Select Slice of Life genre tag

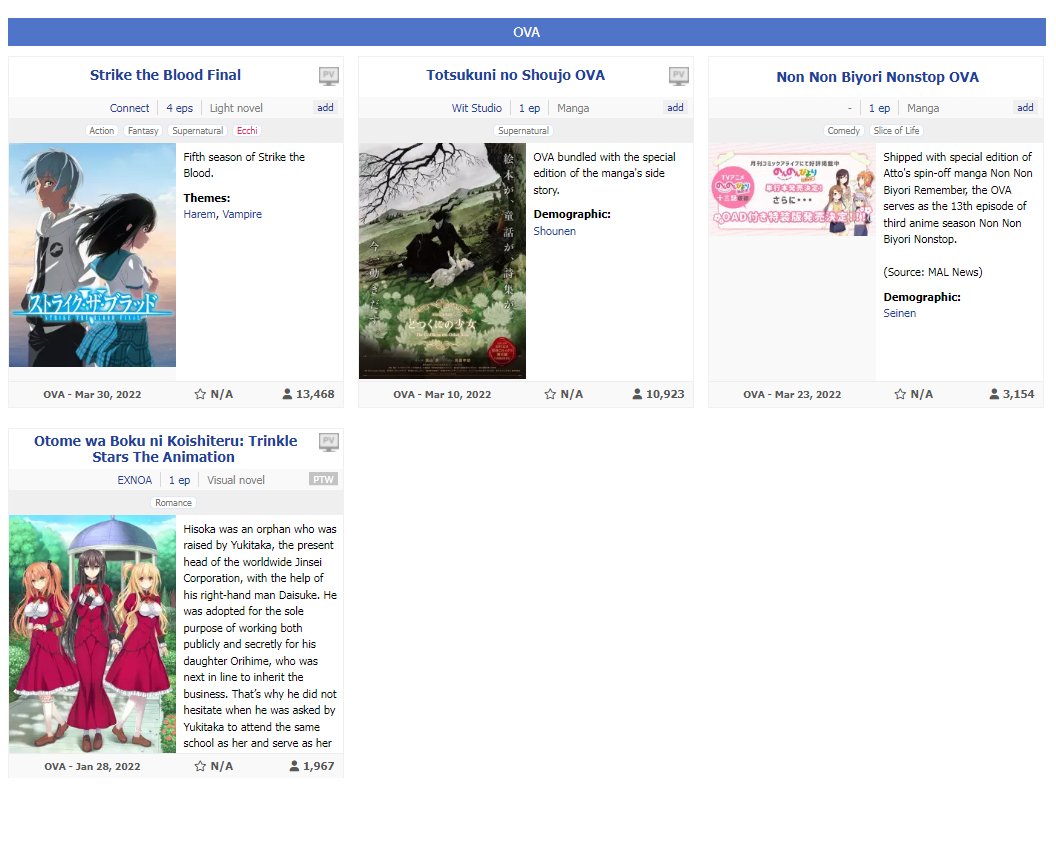coord(896,131)
